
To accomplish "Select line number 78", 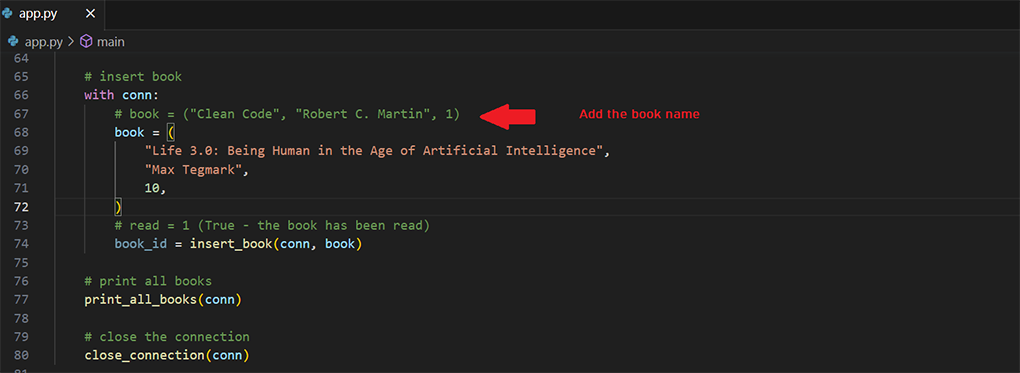I will [21, 318].
